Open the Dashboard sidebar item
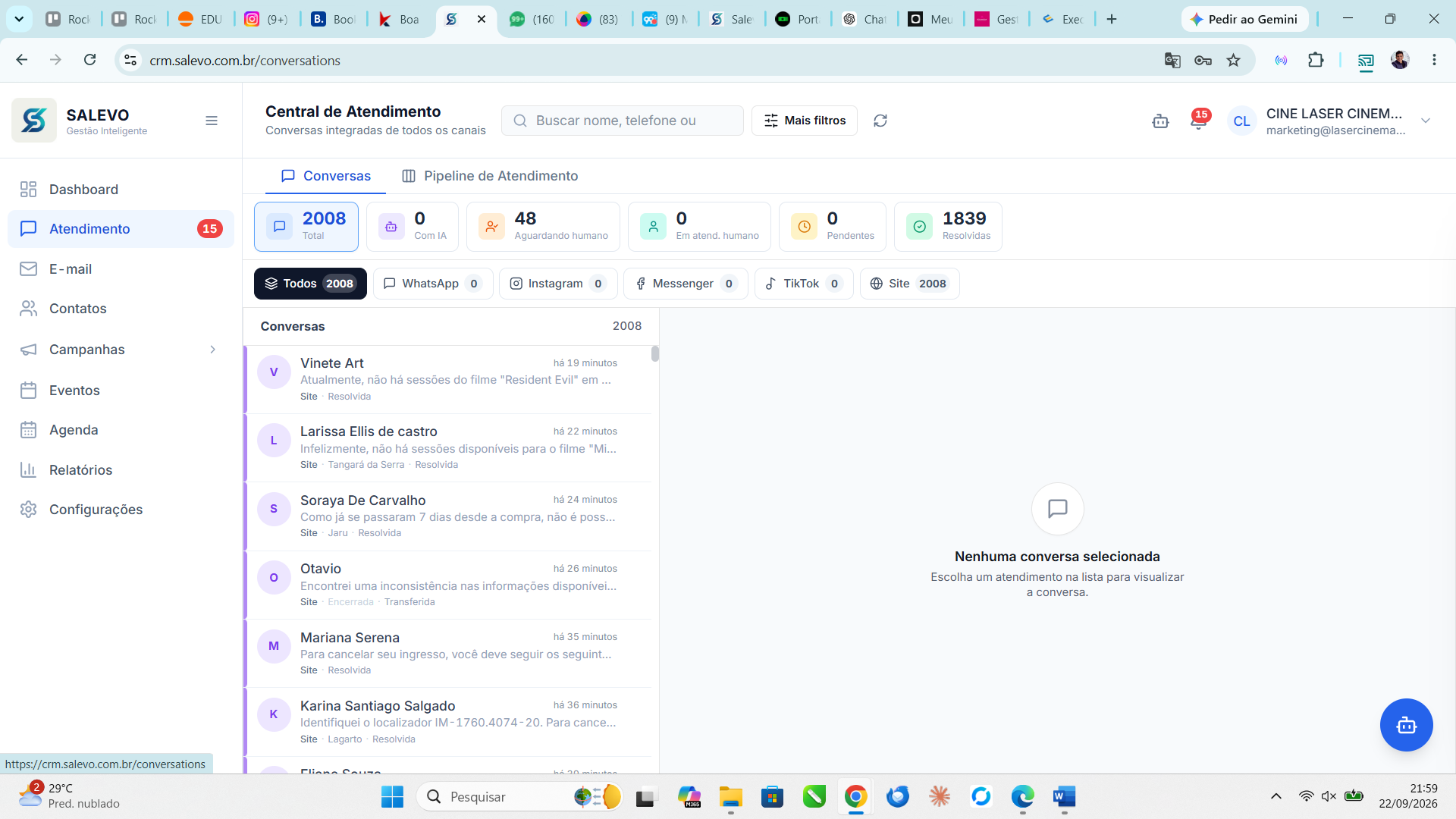Viewport: 1456px width, 819px height. 121,190
